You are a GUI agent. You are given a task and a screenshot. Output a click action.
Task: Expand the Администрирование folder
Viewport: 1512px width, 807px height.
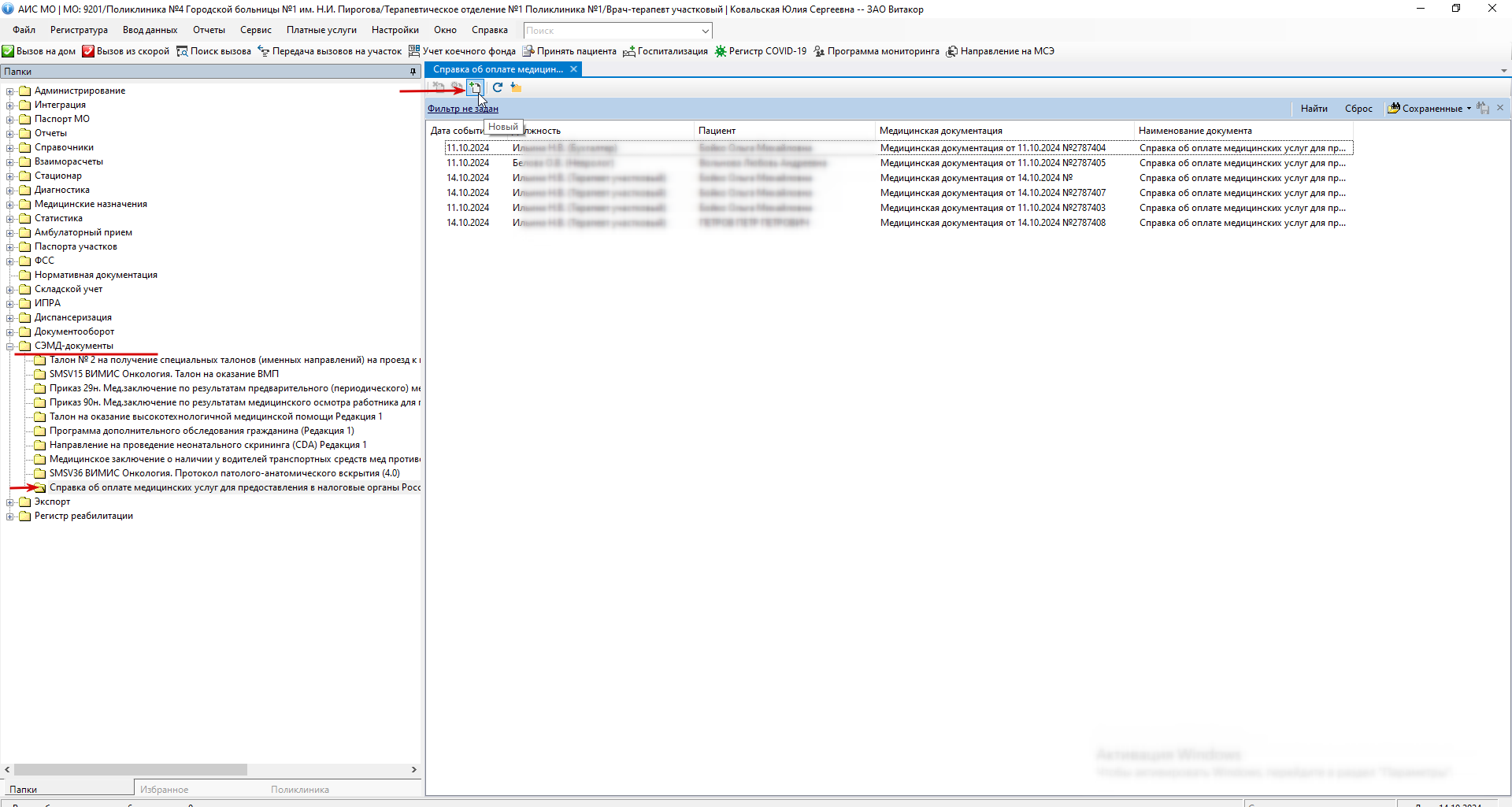(x=10, y=91)
